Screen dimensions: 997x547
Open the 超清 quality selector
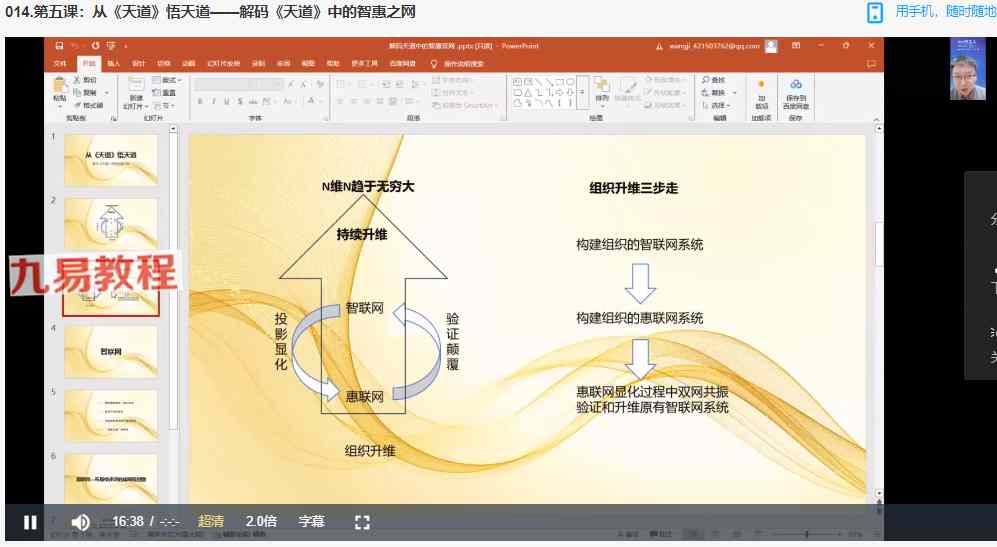211,521
